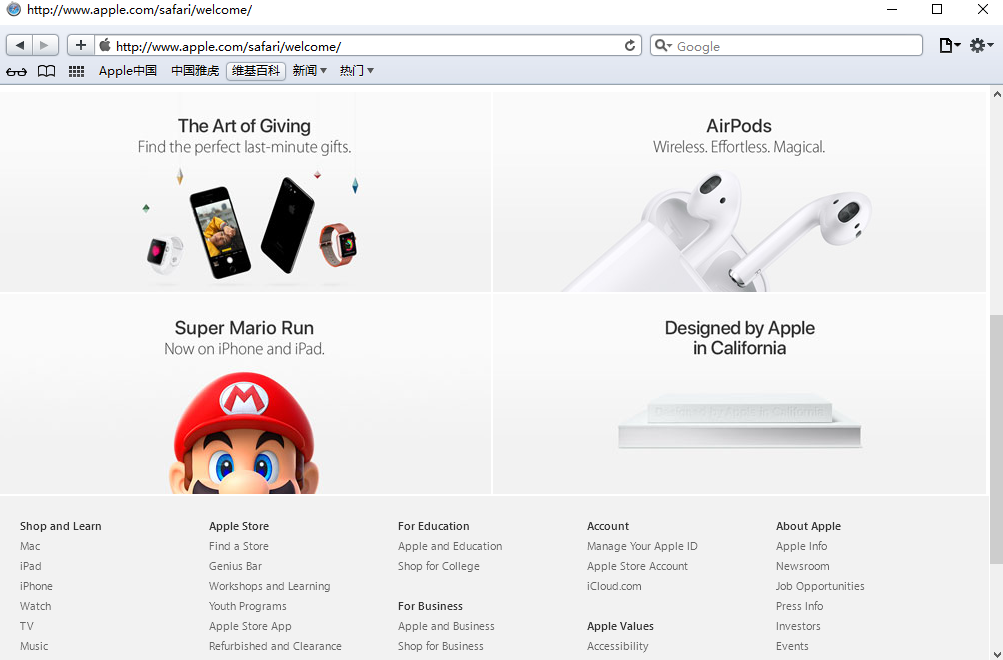Minimize the Safari window
This screenshot has height=660, width=1003.
[892, 9]
